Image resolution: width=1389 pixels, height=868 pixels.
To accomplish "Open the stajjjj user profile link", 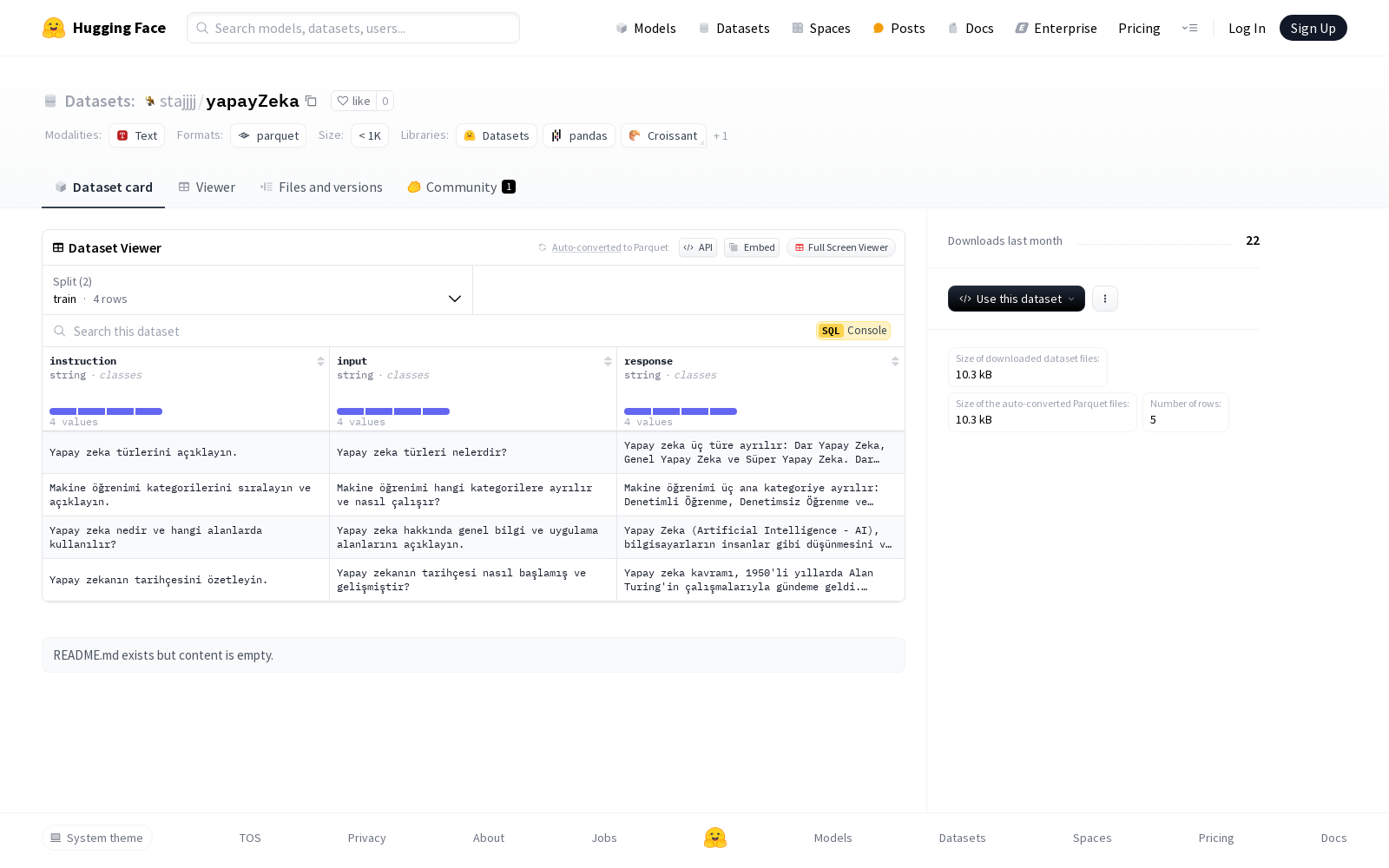I will click(x=177, y=101).
